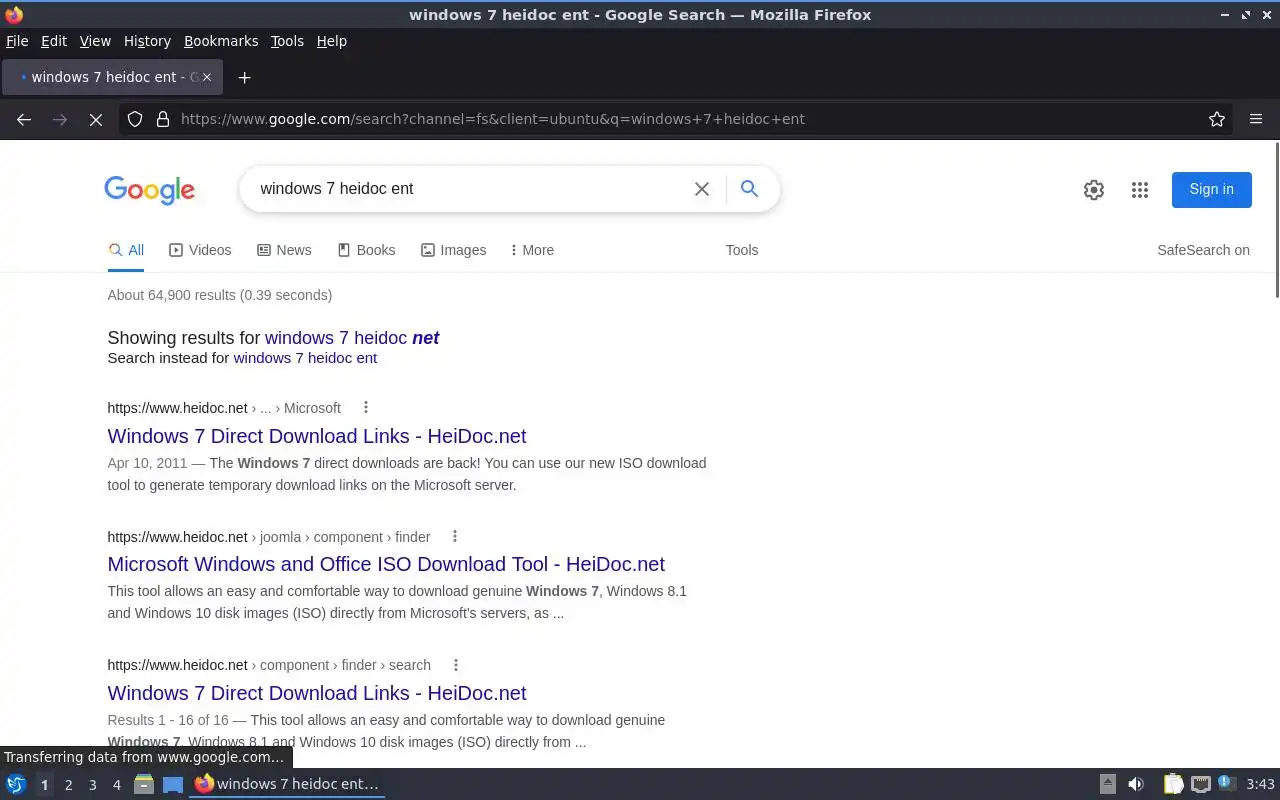Switch to Images results

pos(453,250)
